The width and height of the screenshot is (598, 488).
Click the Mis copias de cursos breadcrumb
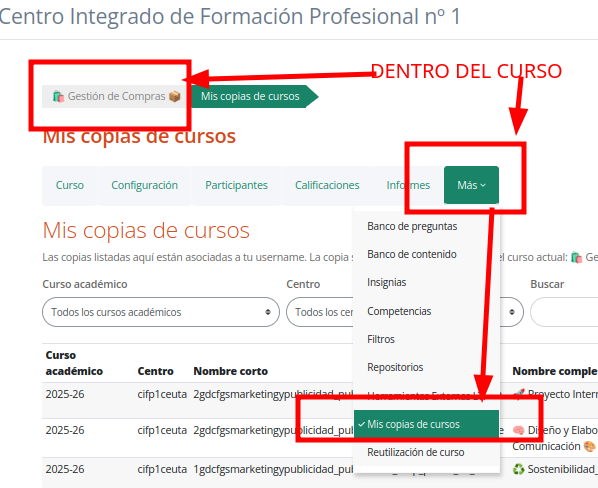coord(250,96)
